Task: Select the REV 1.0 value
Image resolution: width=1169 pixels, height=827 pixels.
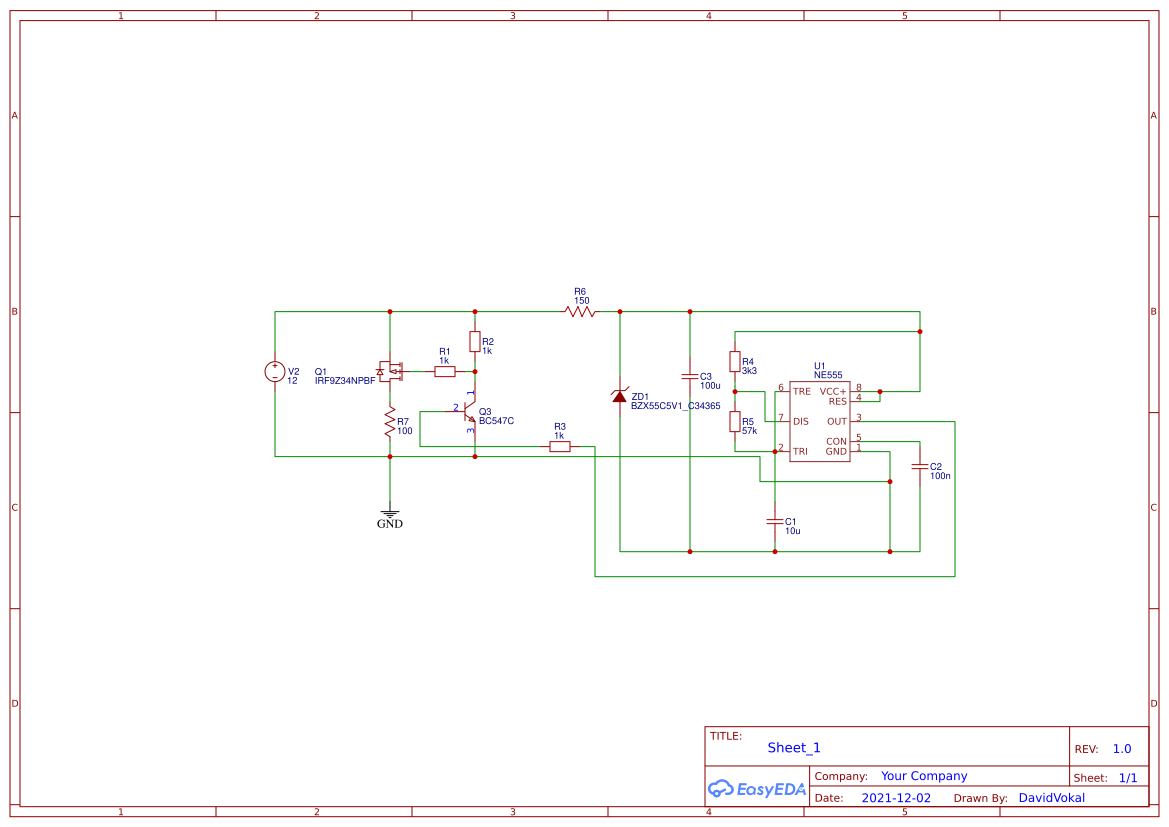Action: pos(1121,749)
